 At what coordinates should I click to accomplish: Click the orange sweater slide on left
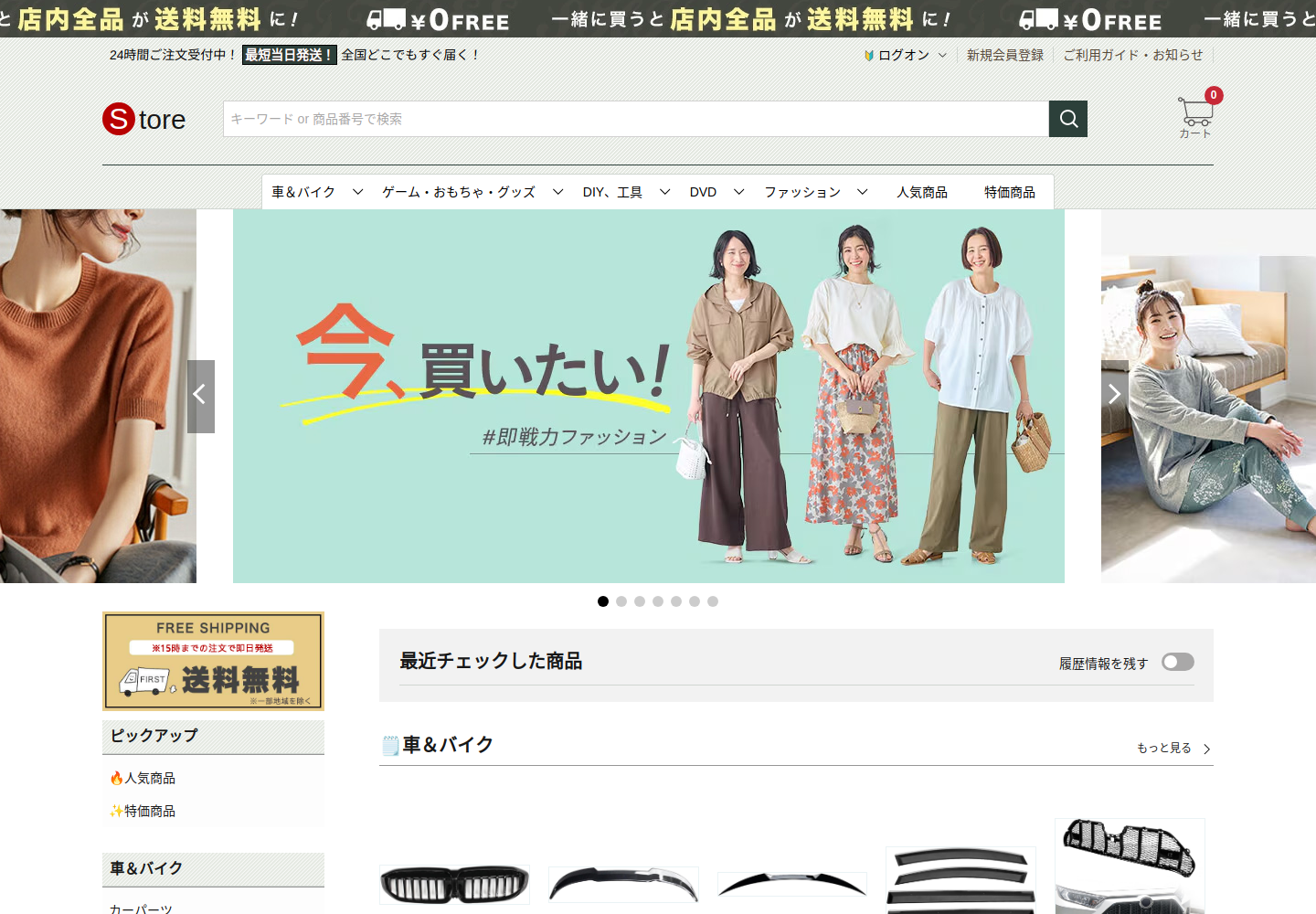coord(98,396)
